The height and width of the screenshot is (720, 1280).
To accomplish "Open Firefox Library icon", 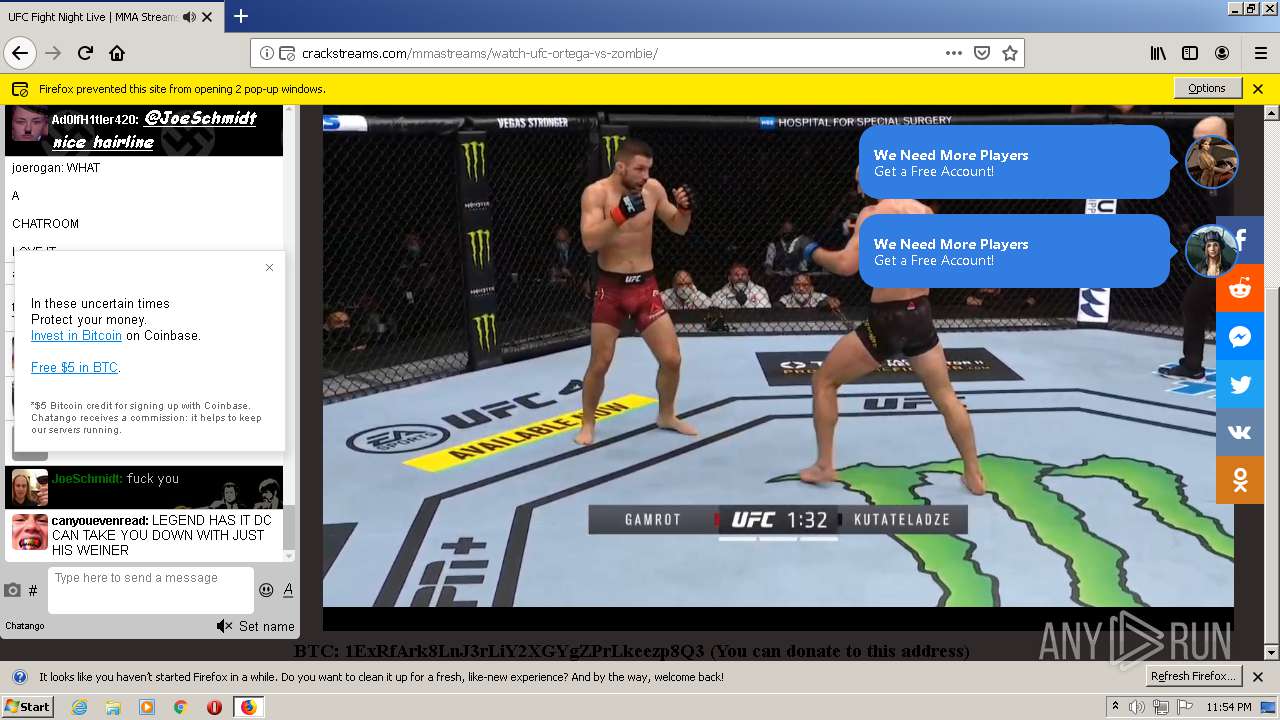I will 1158,53.
